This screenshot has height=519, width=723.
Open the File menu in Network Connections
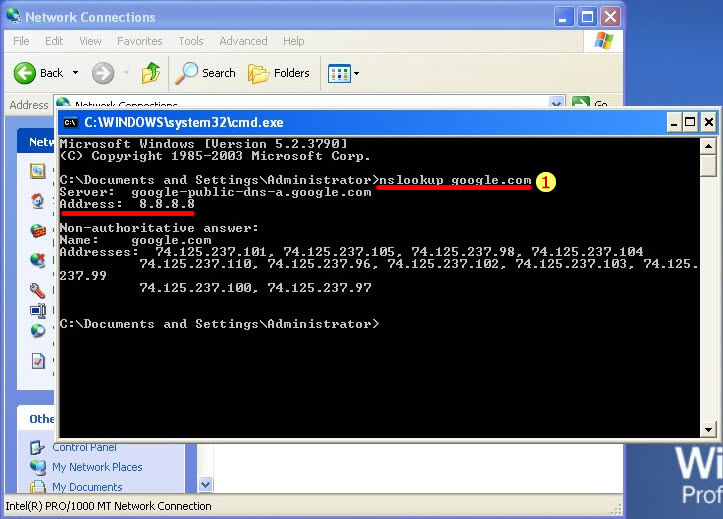21,41
